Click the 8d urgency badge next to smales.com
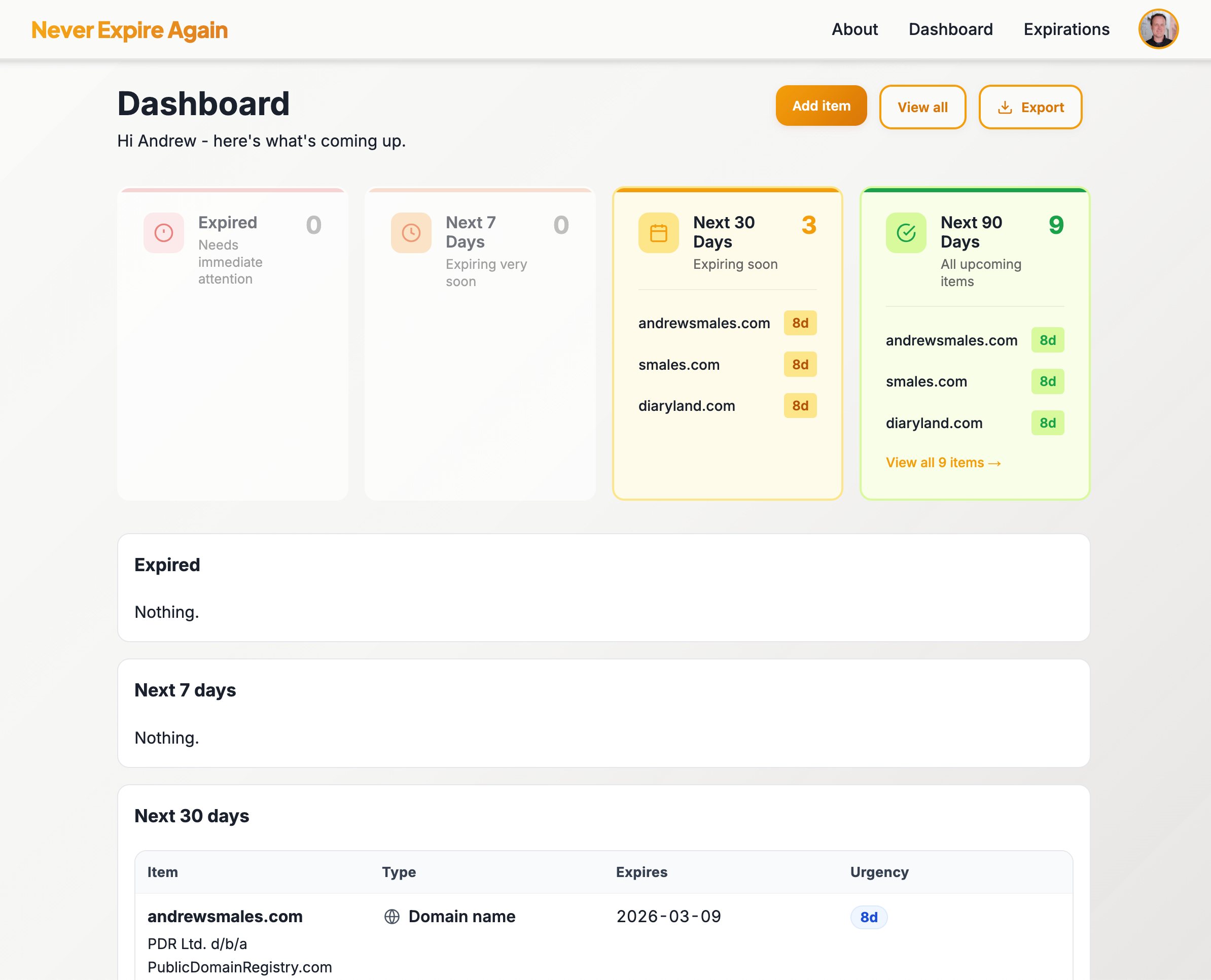The width and height of the screenshot is (1211, 980). [x=800, y=365]
